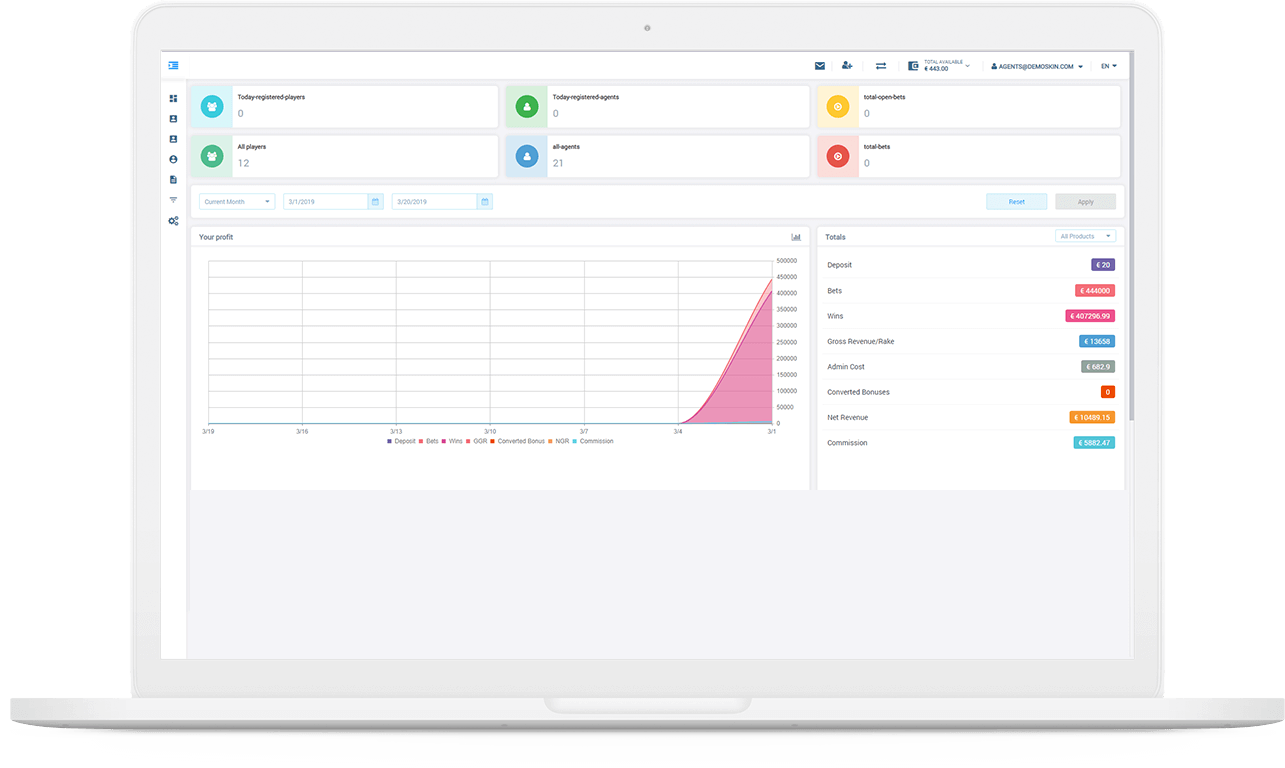
Task: Click the filter icon in the sidebar
Action: [173, 199]
